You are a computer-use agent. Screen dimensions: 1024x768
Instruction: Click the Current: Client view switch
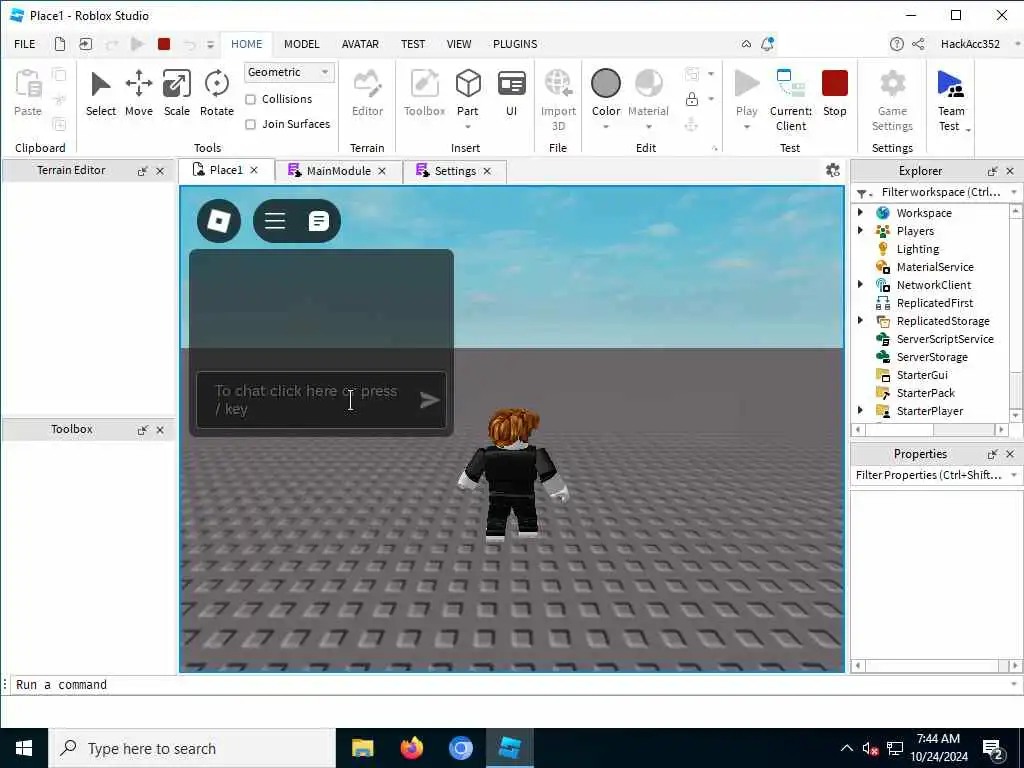click(791, 100)
